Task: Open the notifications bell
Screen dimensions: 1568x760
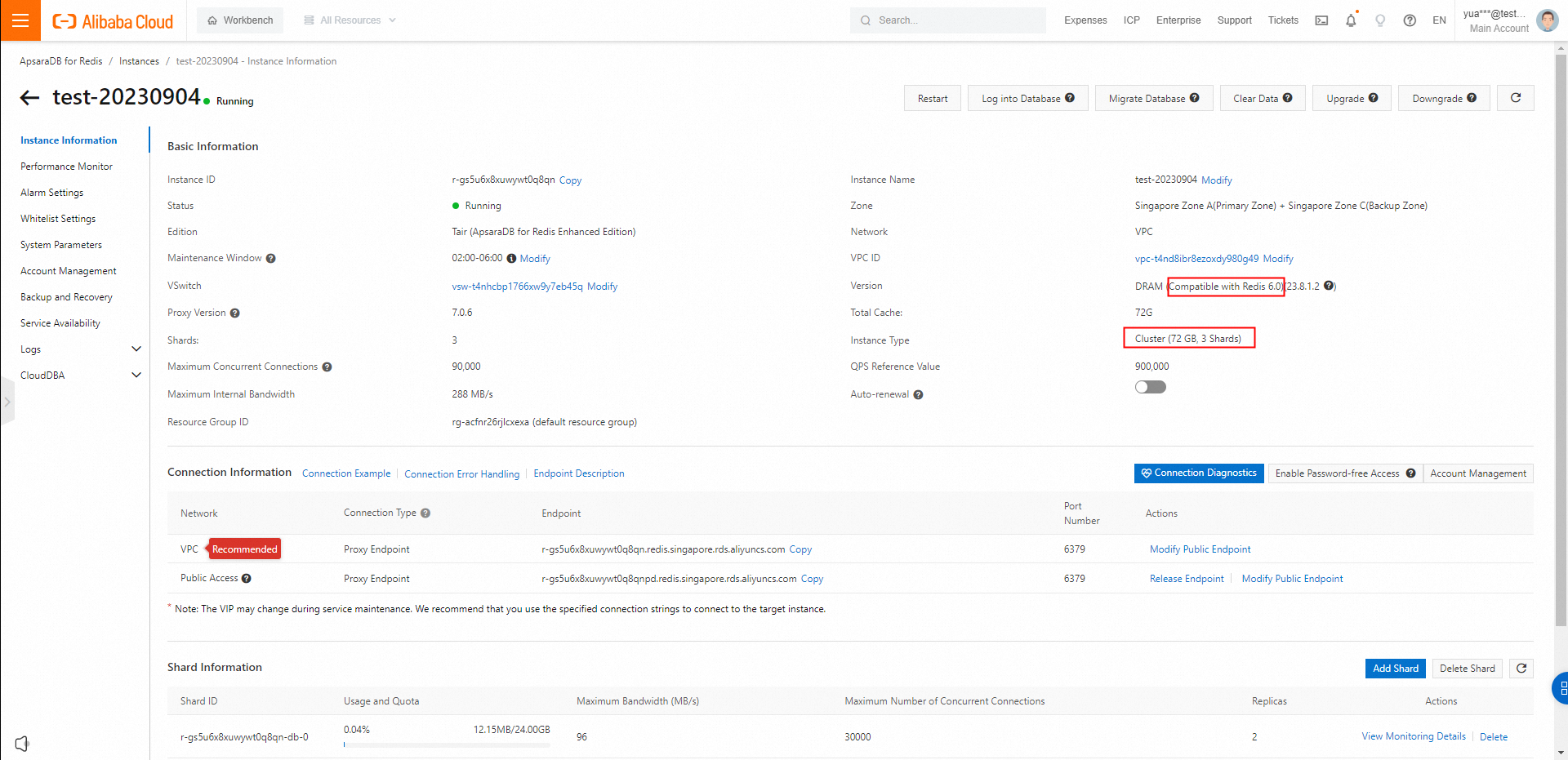Action: click(1351, 20)
